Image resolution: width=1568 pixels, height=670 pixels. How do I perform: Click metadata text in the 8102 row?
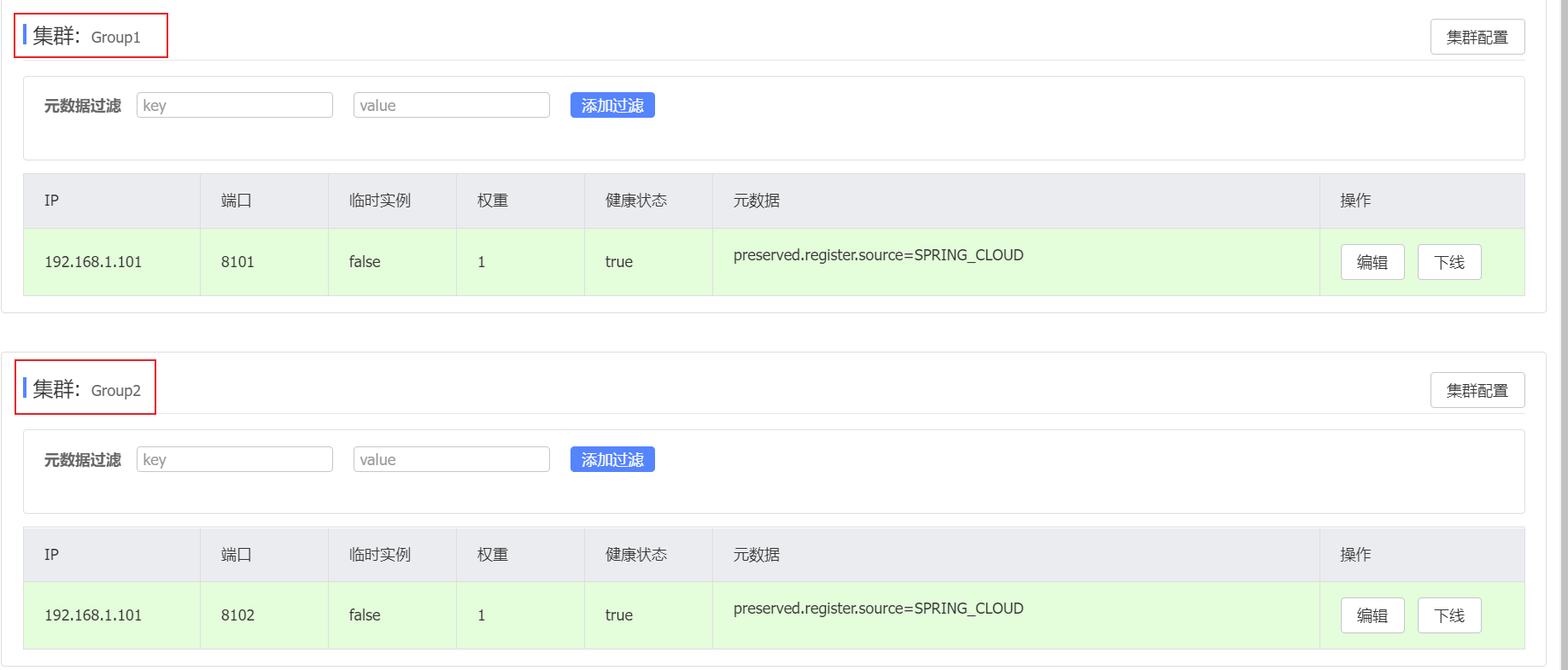(878, 609)
